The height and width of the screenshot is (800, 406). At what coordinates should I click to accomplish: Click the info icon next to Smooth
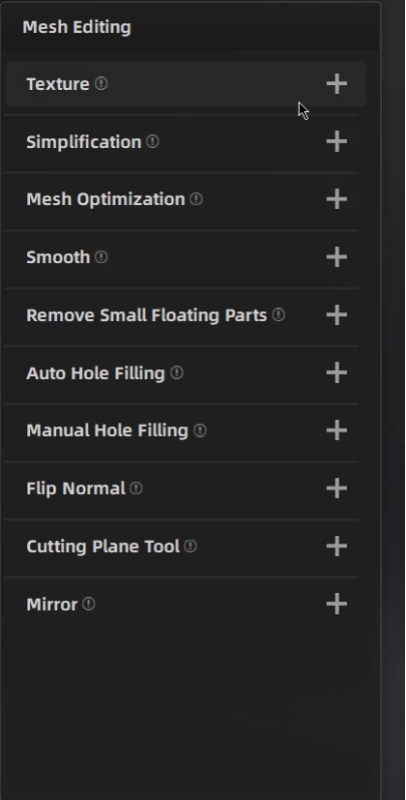[101, 257]
